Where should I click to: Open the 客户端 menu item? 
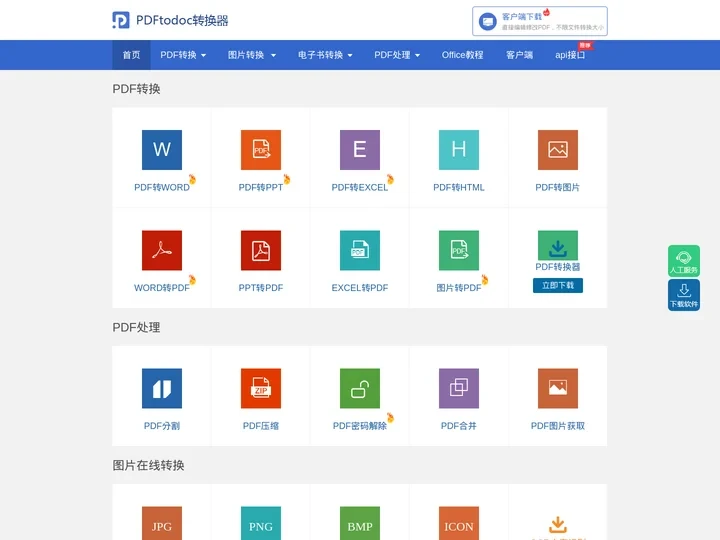click(519, 55)
